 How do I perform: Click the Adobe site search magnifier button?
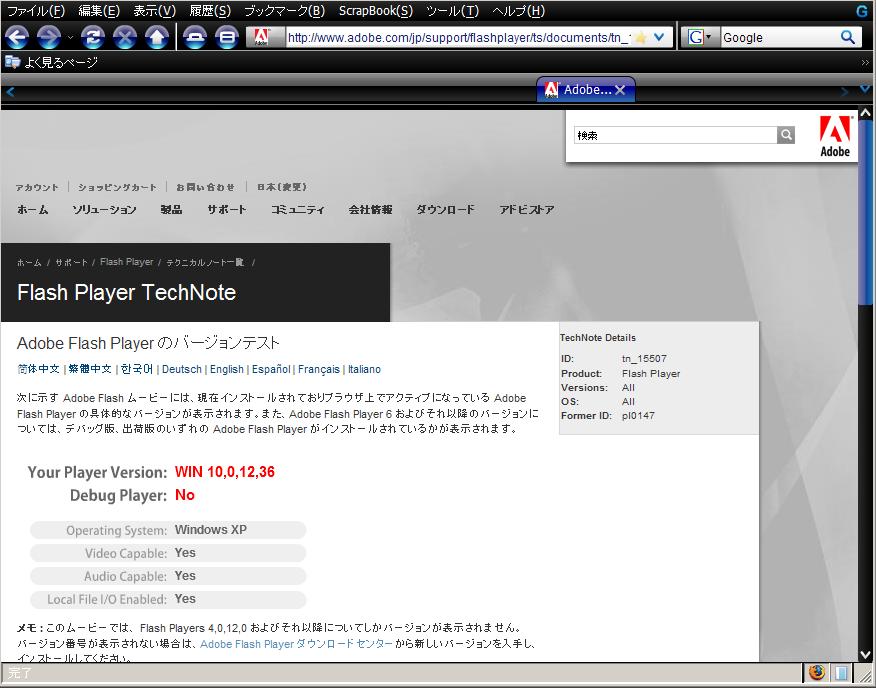coord(785,135)
